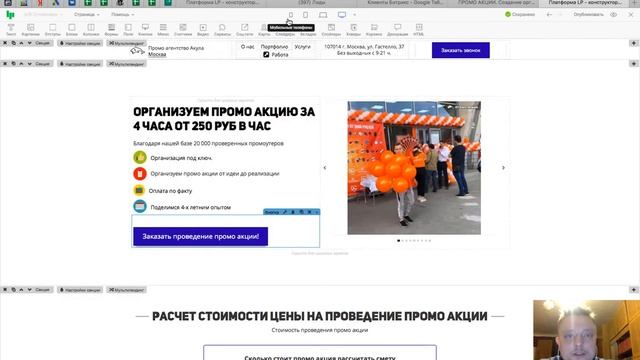Open the Помощь dropdown menu

(122, 14)
